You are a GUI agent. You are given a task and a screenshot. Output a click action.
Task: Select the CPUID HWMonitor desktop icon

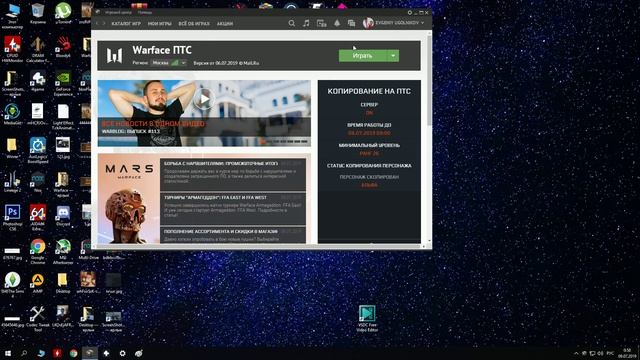[12, 49]
